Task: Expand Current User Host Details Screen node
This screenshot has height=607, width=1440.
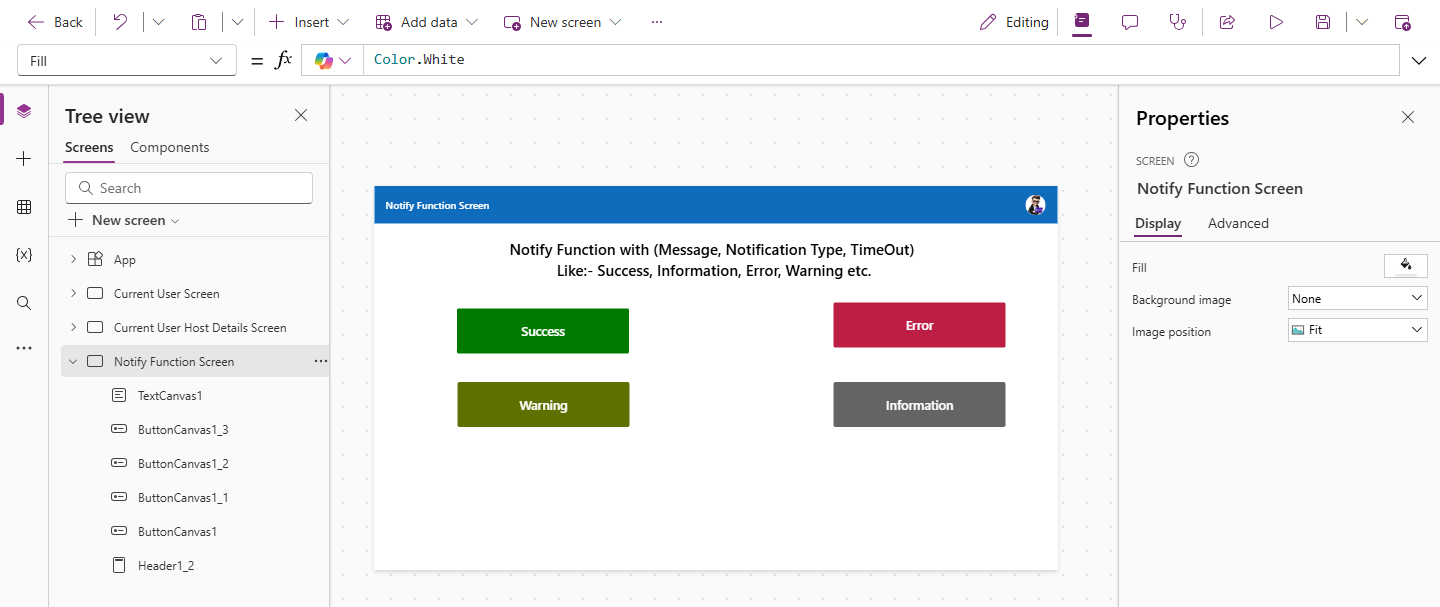Action: coord(73,328)
